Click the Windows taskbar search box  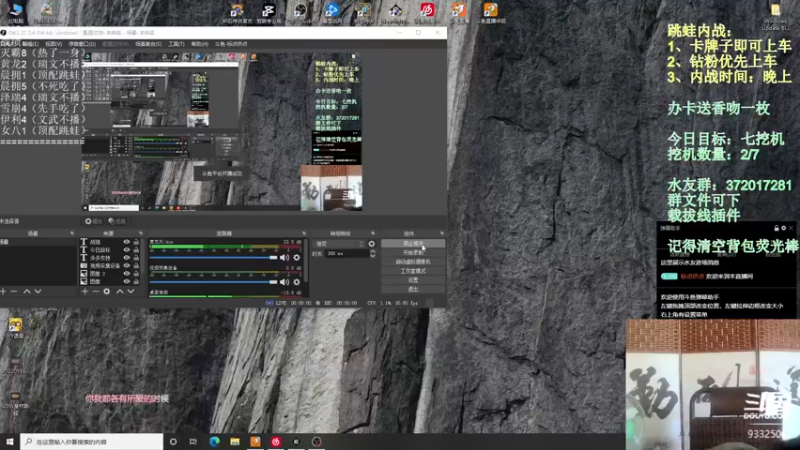[x=92, y=441]
